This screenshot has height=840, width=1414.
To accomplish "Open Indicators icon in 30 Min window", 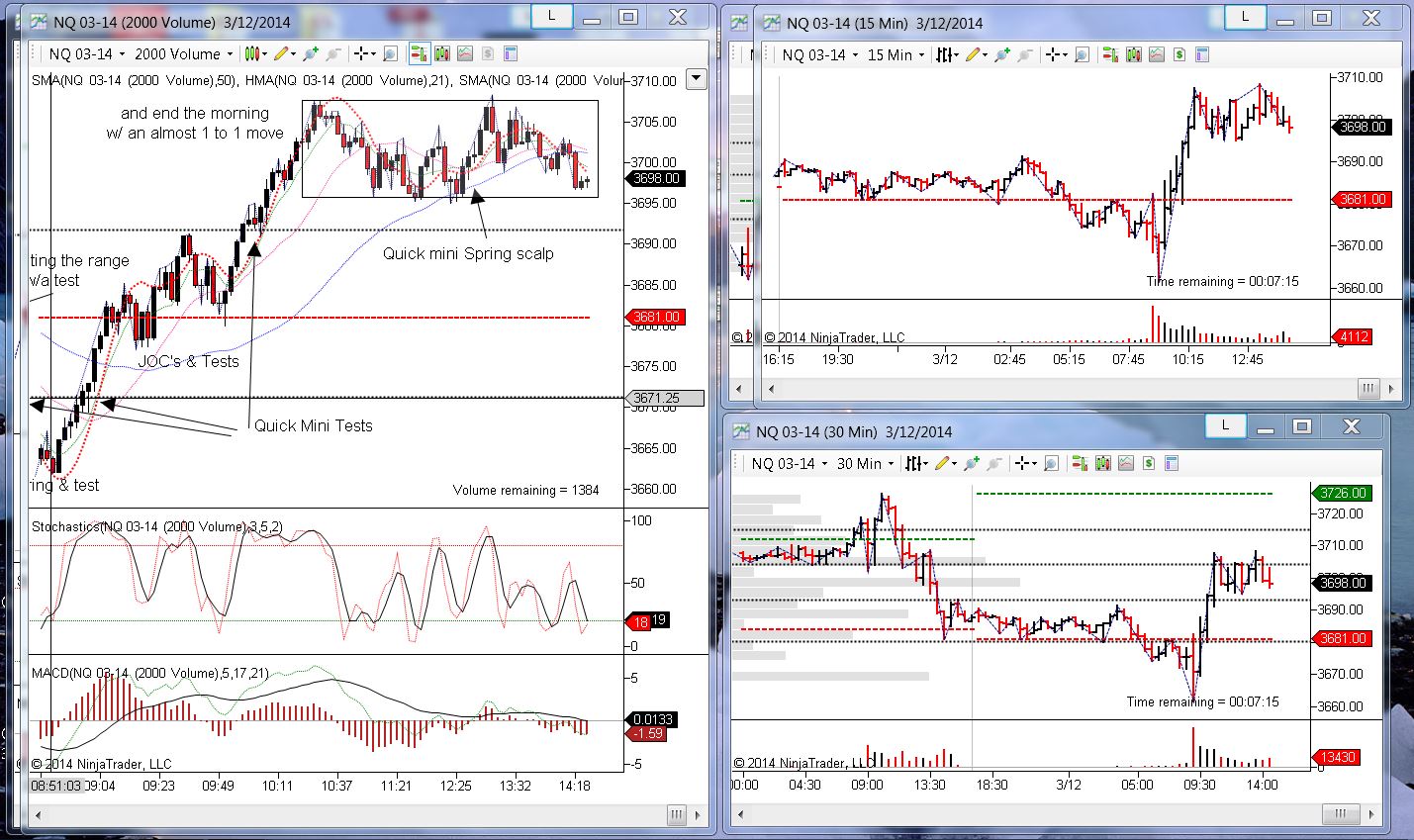I will (1125, 464).
